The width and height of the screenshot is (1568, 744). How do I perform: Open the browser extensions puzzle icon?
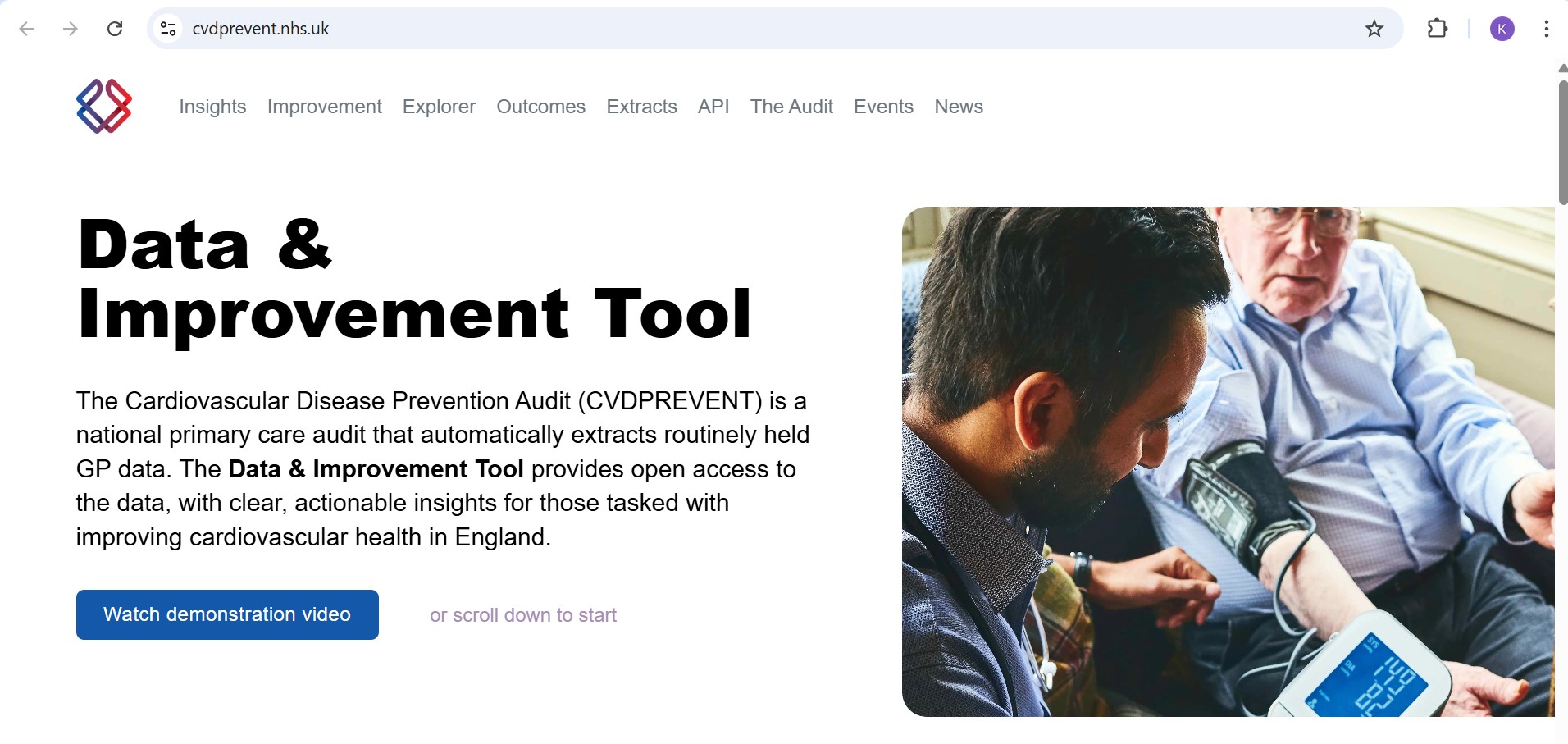[x=1437, y=29]
